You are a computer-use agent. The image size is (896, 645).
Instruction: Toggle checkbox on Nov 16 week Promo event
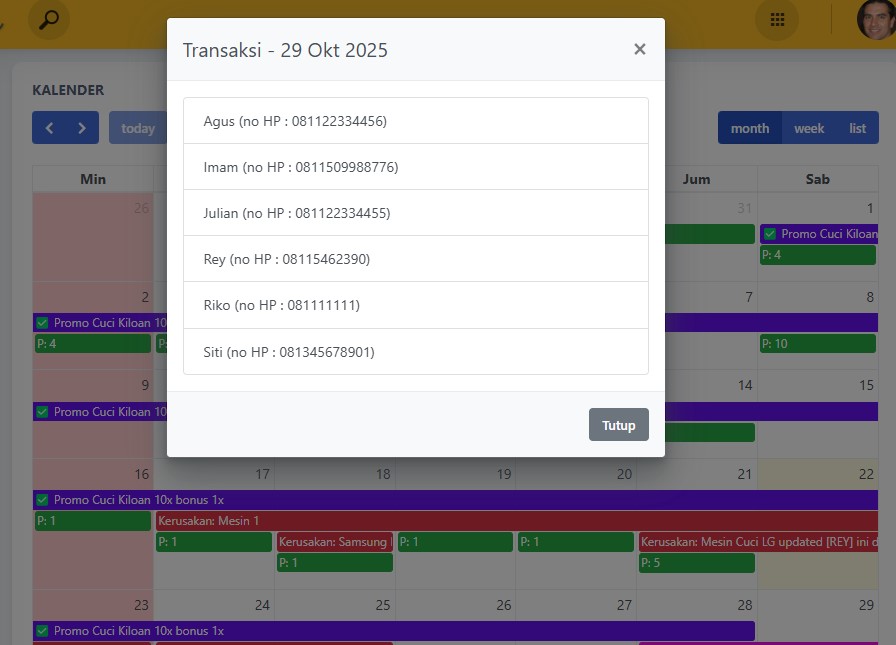point(42,500)
